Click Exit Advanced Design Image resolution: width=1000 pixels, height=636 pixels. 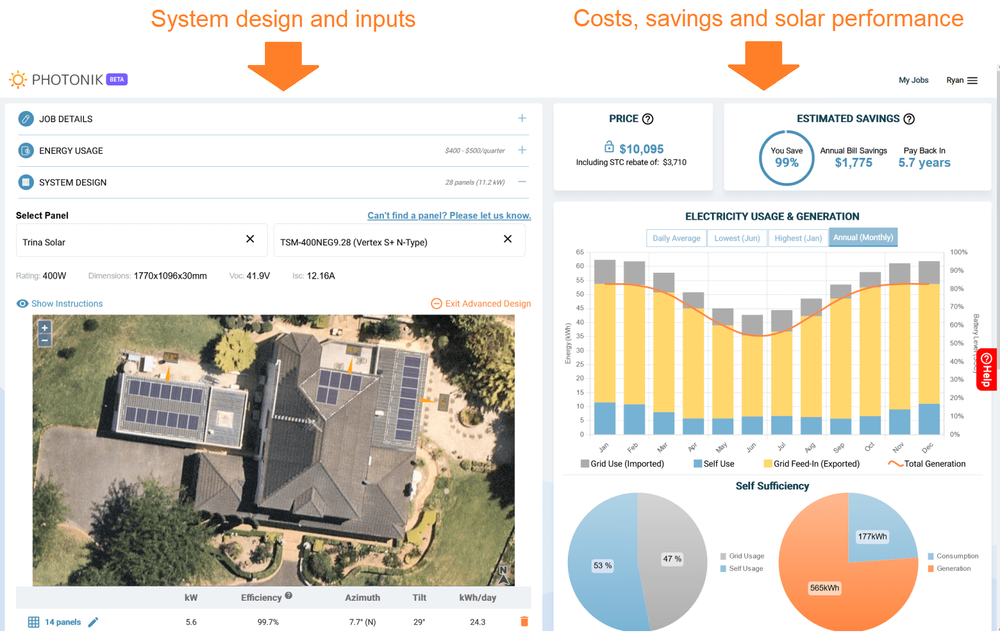tap(482, 304)
